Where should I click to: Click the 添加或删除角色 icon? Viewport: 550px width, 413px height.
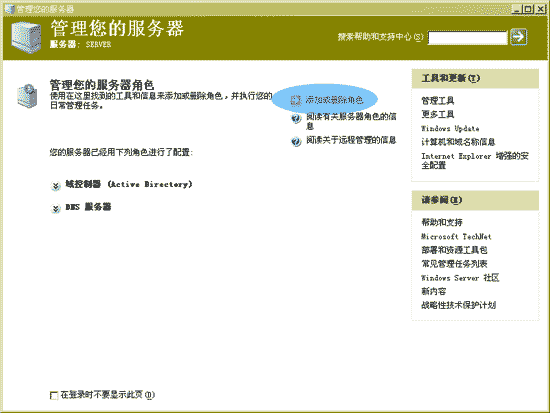coord(296,100)
